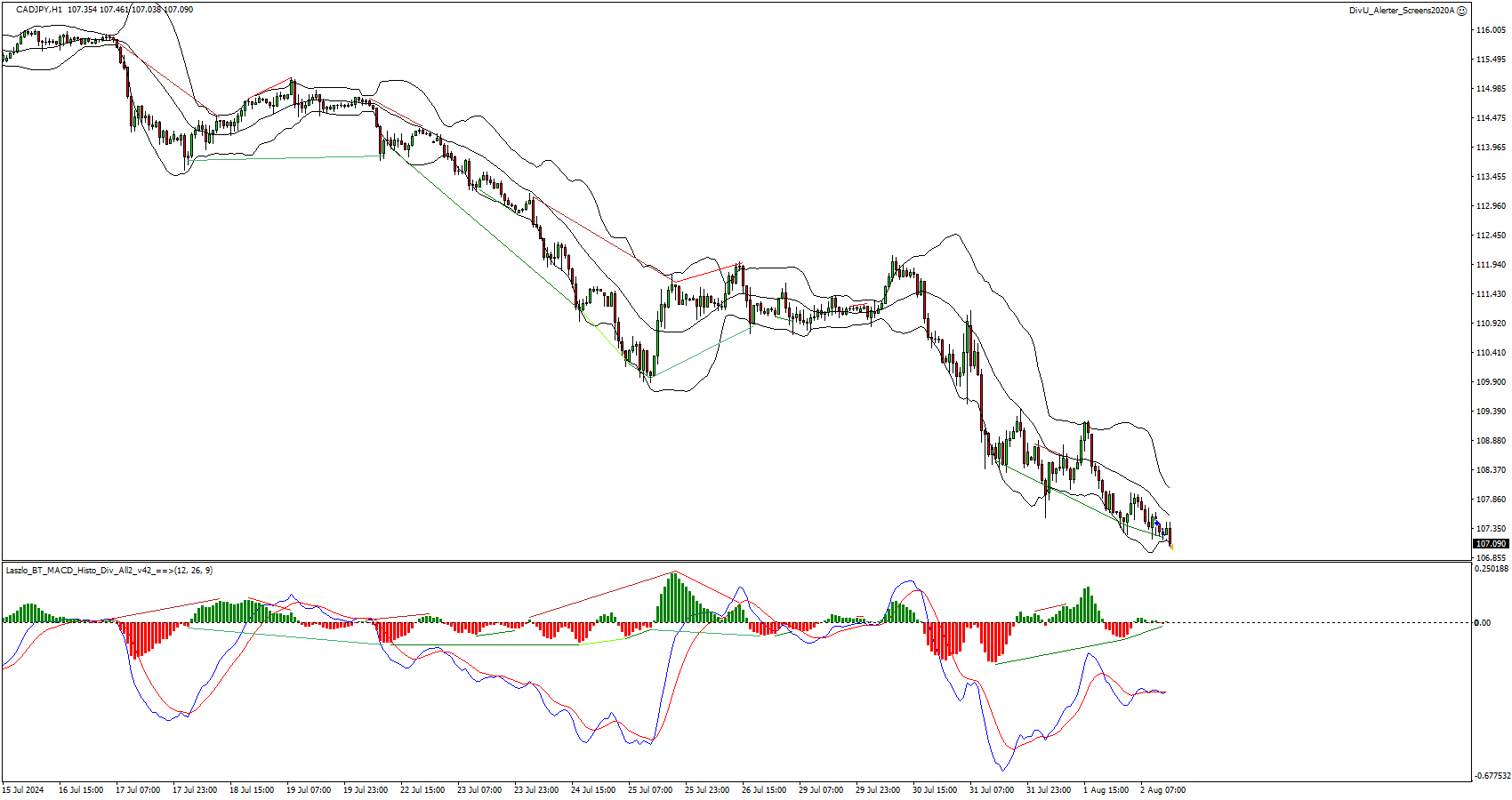Click the 2 Aug 07:00 time label
The height and width of the screenshot is (800, 1512).
point(1162,789)
